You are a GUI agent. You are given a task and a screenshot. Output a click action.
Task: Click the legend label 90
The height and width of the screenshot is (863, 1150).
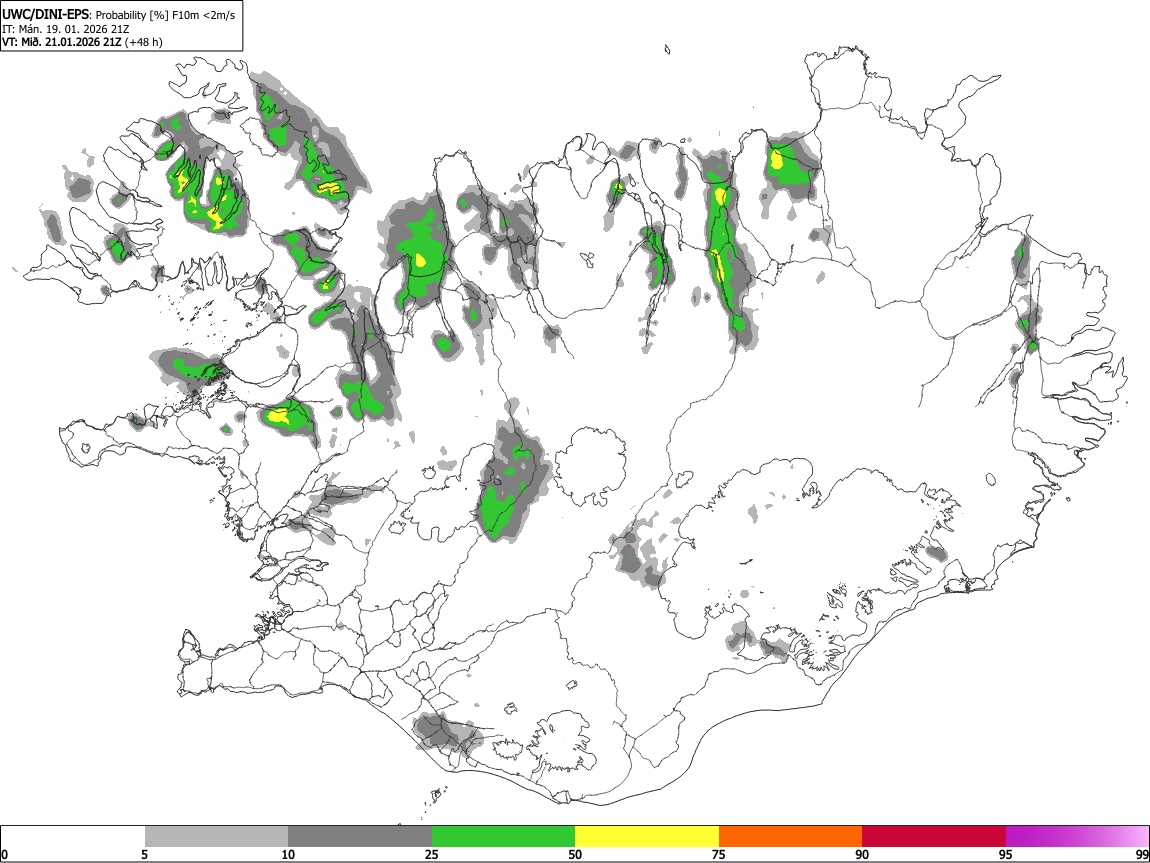[x=862, y=854]
